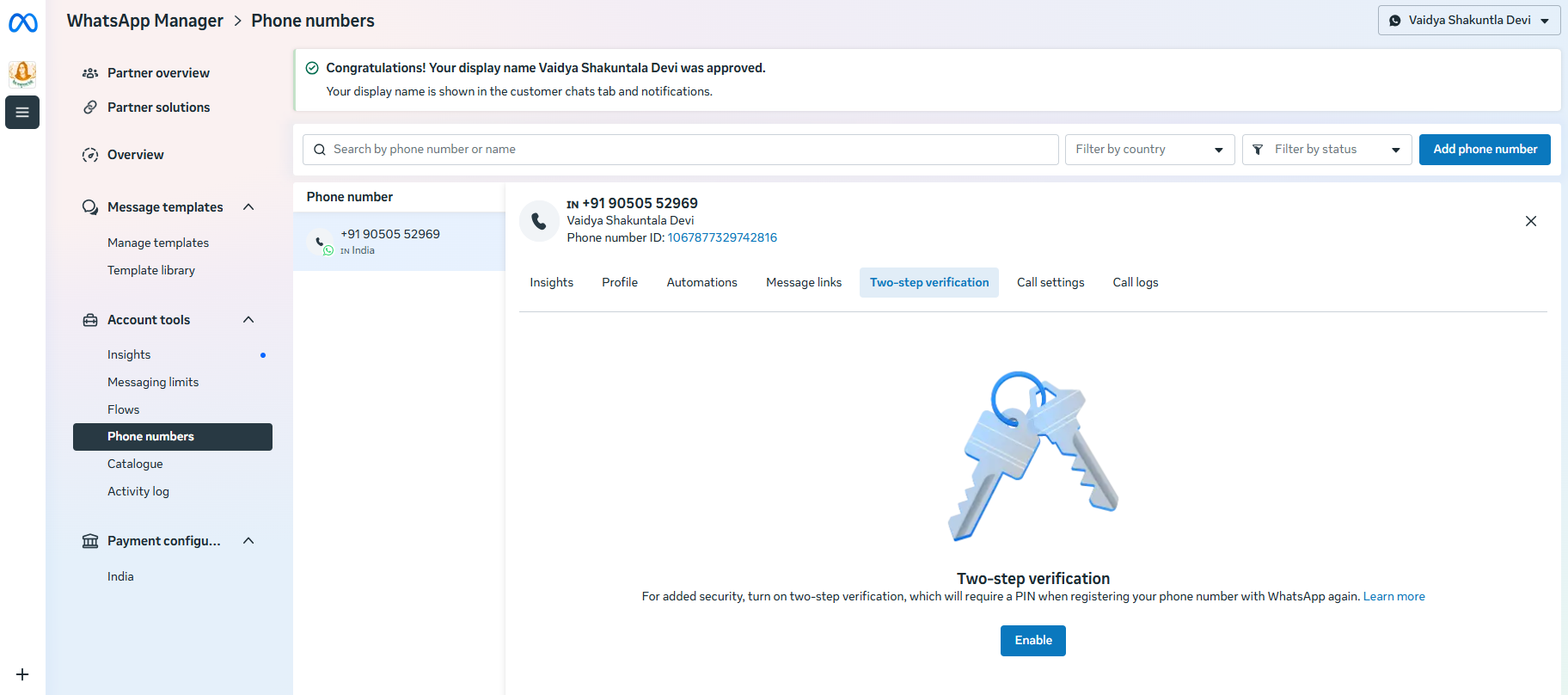Click the green approved checkmark icon
Screen dimensions: 1568x695
(312, 68)
